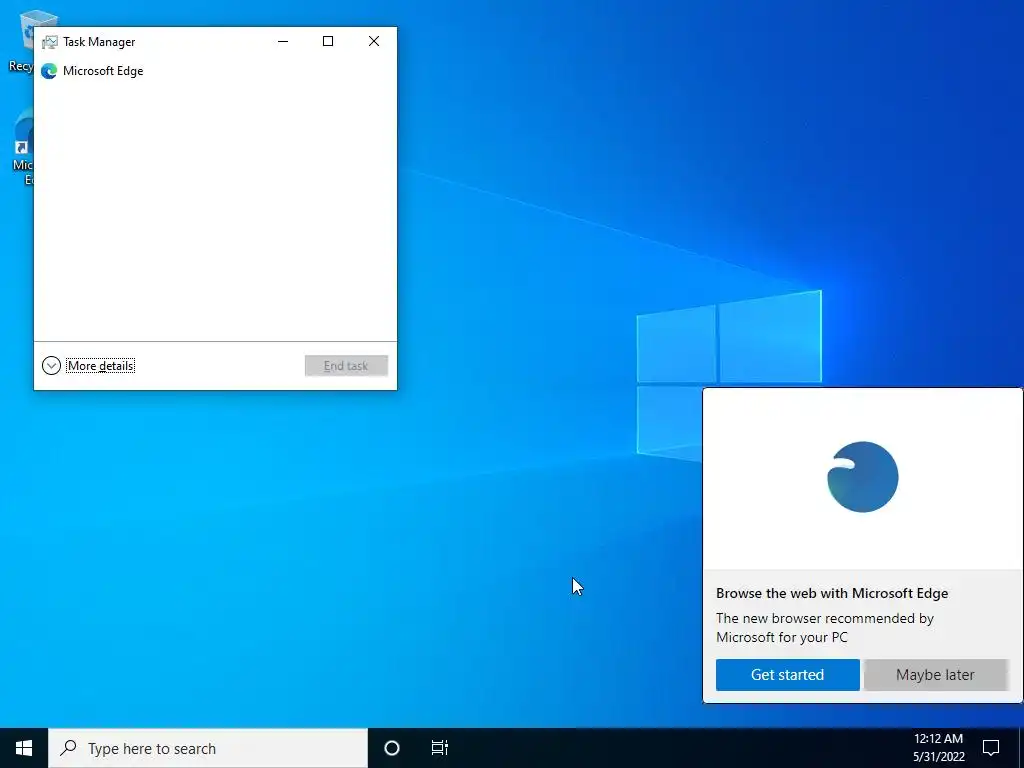Click the Task Manager title bar icon
The width and height of the screenshot is (1024, 768).
[x=50, y=42]
